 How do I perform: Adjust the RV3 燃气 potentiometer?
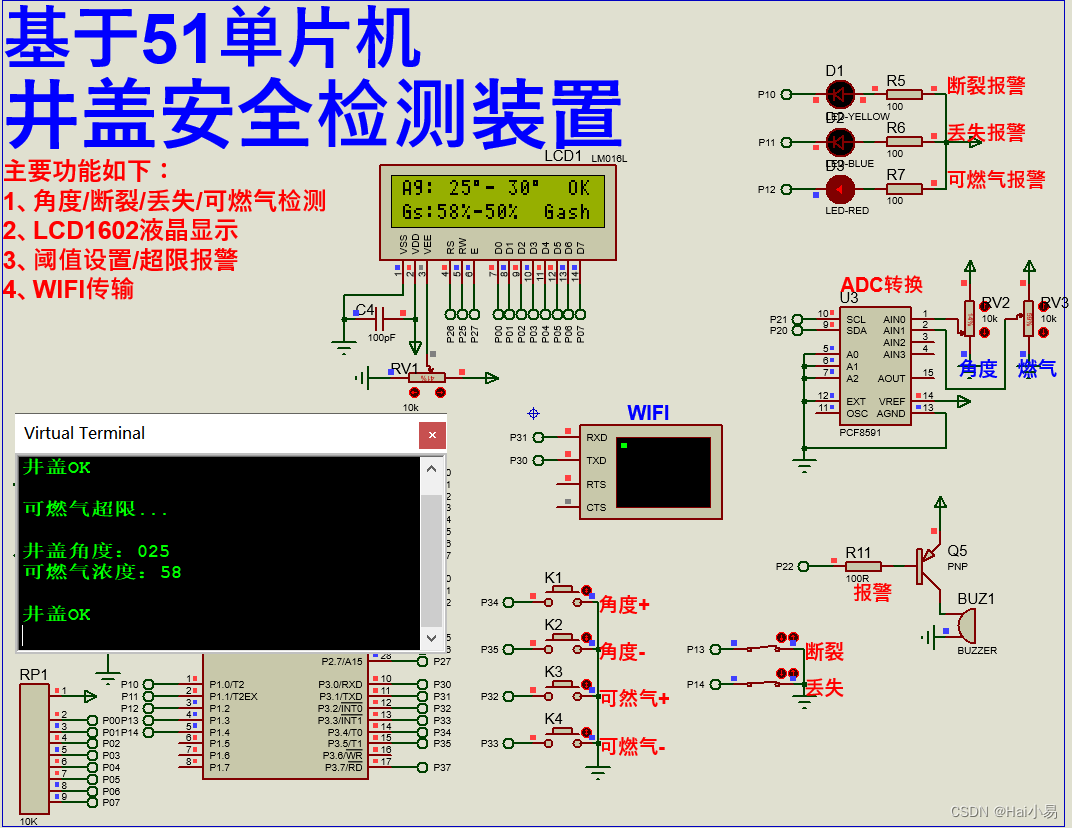click(x=1027, y=320)
